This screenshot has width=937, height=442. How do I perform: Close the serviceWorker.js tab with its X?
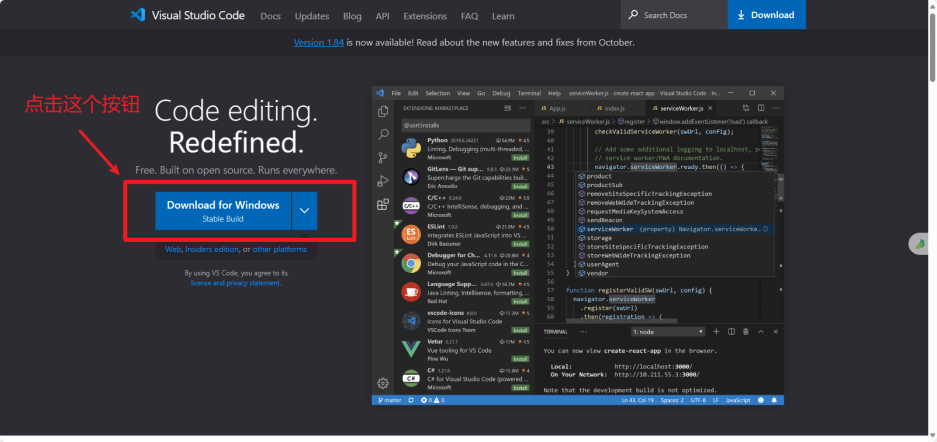(710, 109)
